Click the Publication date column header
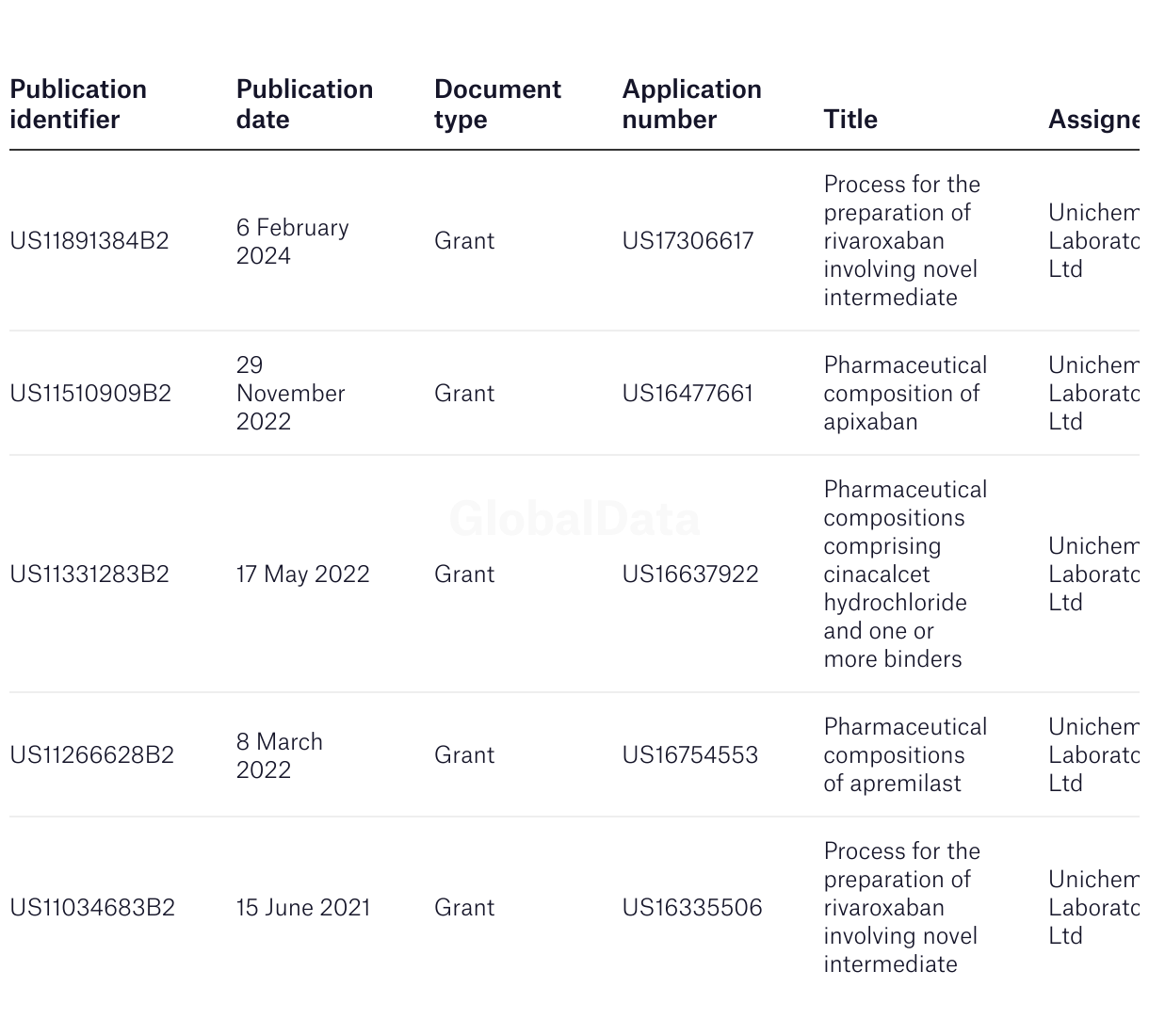 pyautogui.click(x=304, y=105)
